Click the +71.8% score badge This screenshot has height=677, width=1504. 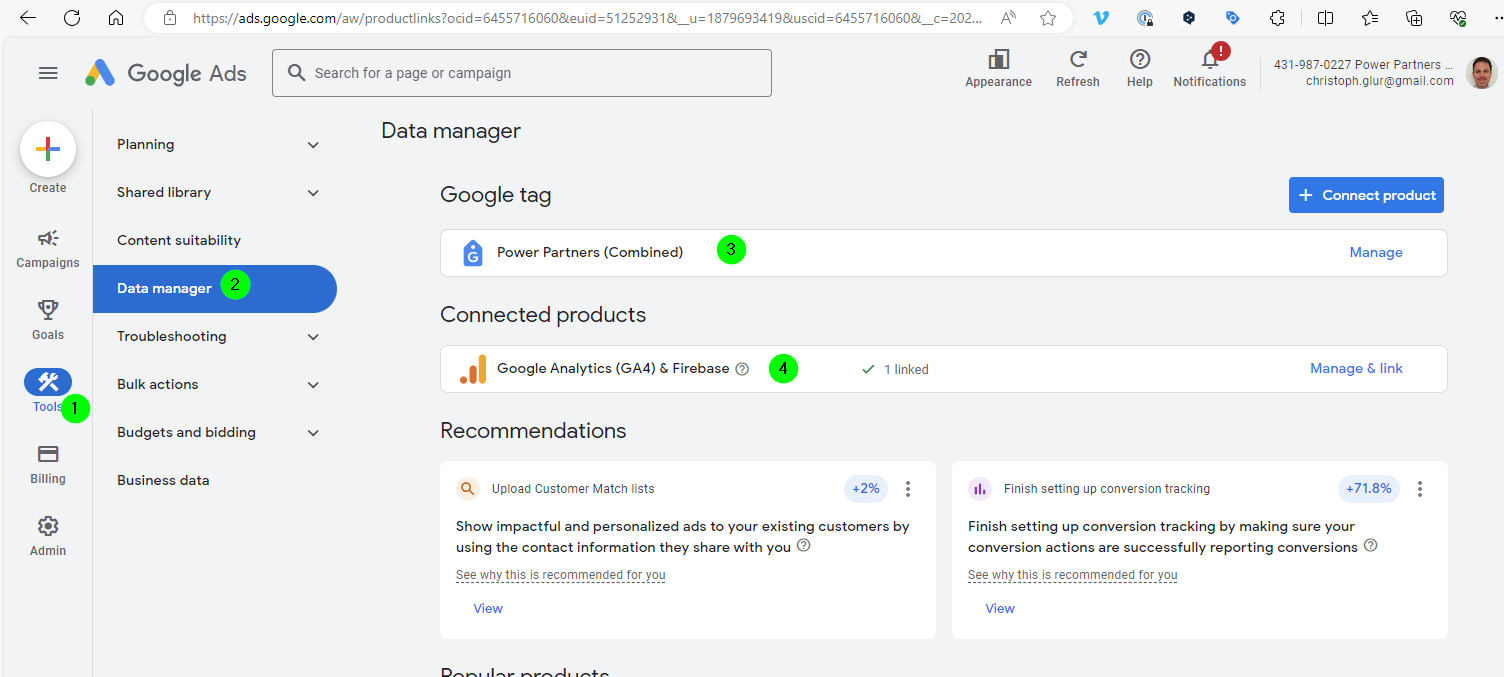(x=1369, y=489)
